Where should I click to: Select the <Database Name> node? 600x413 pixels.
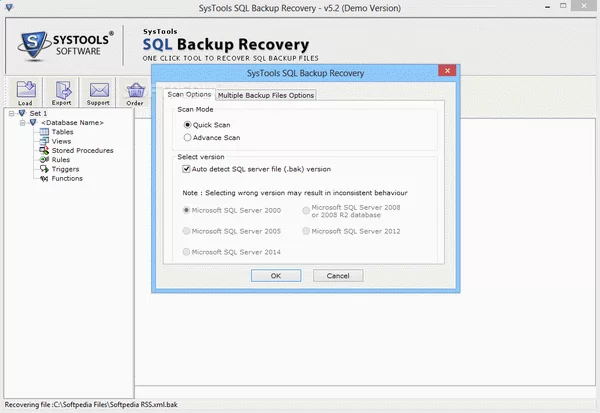72,122
